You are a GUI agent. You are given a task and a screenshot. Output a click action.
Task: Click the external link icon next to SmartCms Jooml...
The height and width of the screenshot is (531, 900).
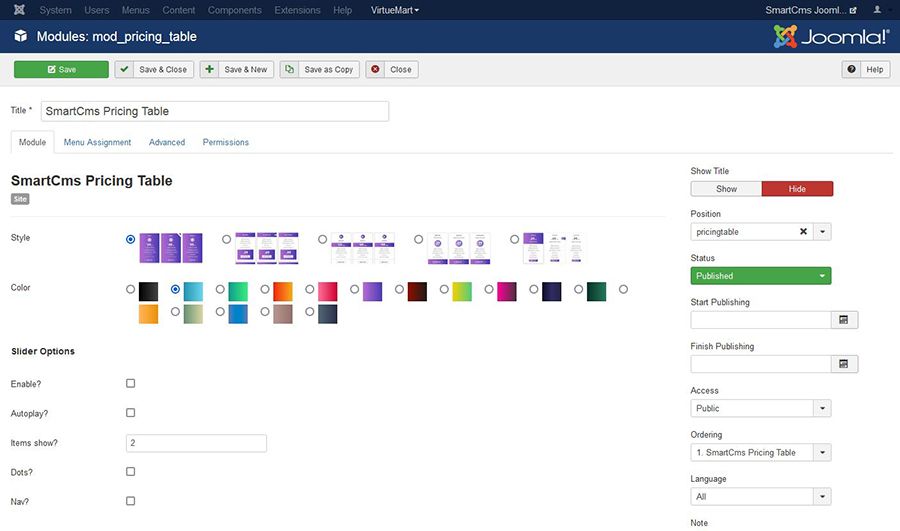853,10
